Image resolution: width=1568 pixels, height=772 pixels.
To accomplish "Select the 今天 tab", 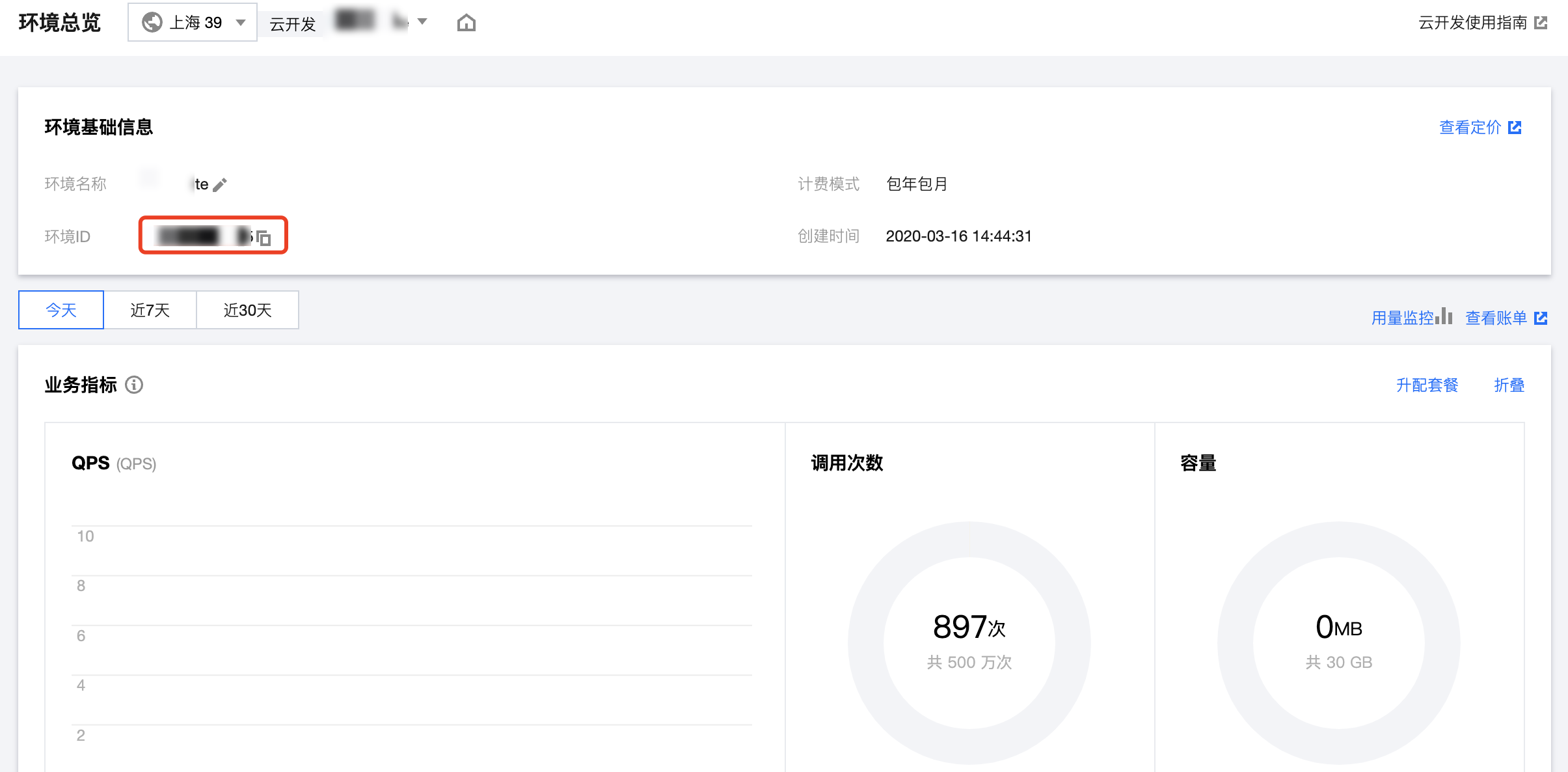I will (x=61, y=310).
